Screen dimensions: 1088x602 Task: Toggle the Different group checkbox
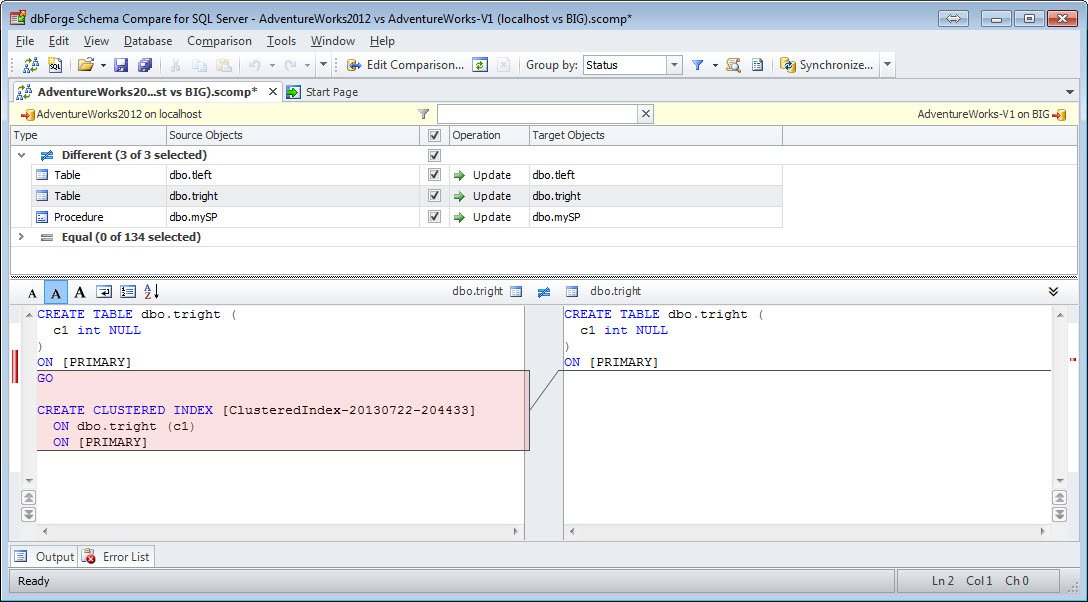434,155
